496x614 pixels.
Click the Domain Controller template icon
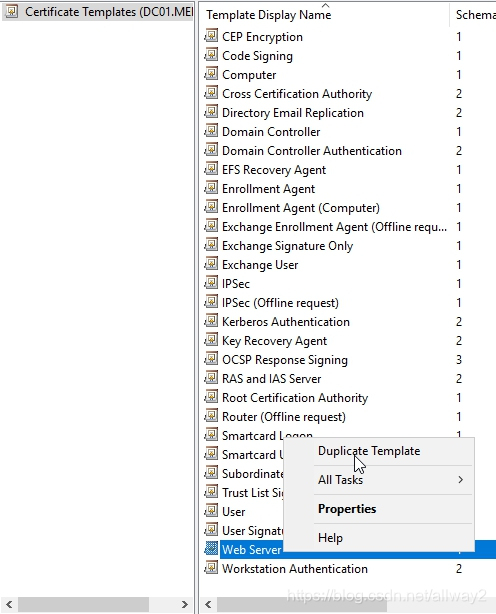coord(211,131)
